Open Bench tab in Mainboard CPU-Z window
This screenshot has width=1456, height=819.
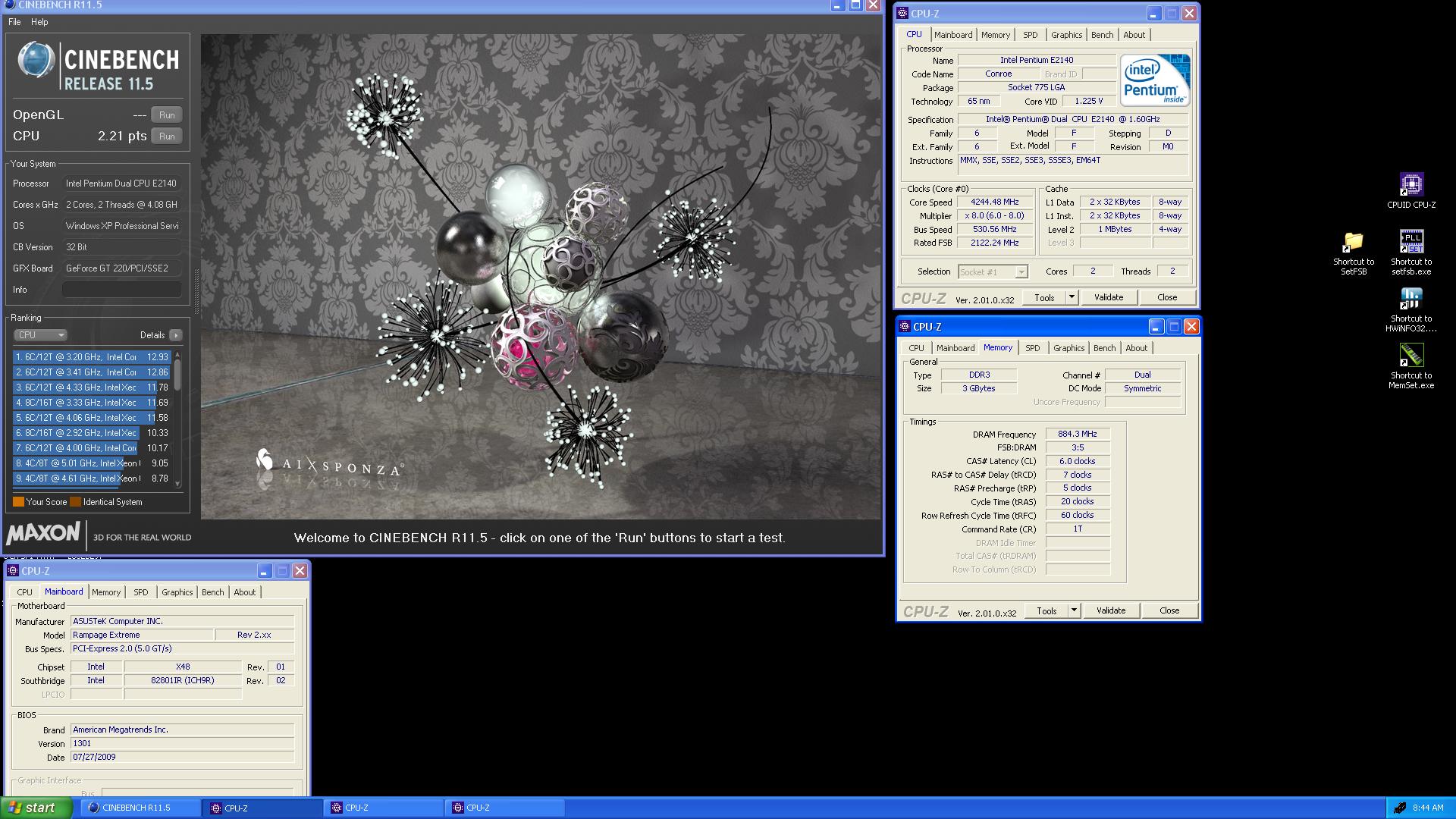tap(212, 592)
